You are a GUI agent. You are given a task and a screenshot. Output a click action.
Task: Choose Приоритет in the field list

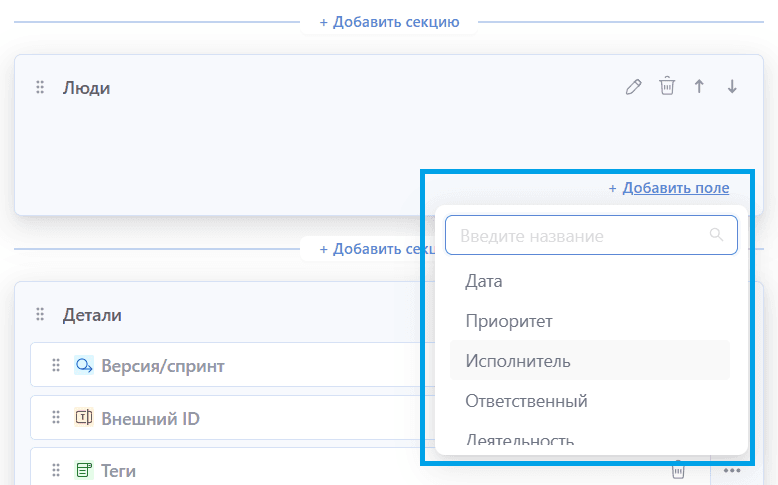pos(509,321)
